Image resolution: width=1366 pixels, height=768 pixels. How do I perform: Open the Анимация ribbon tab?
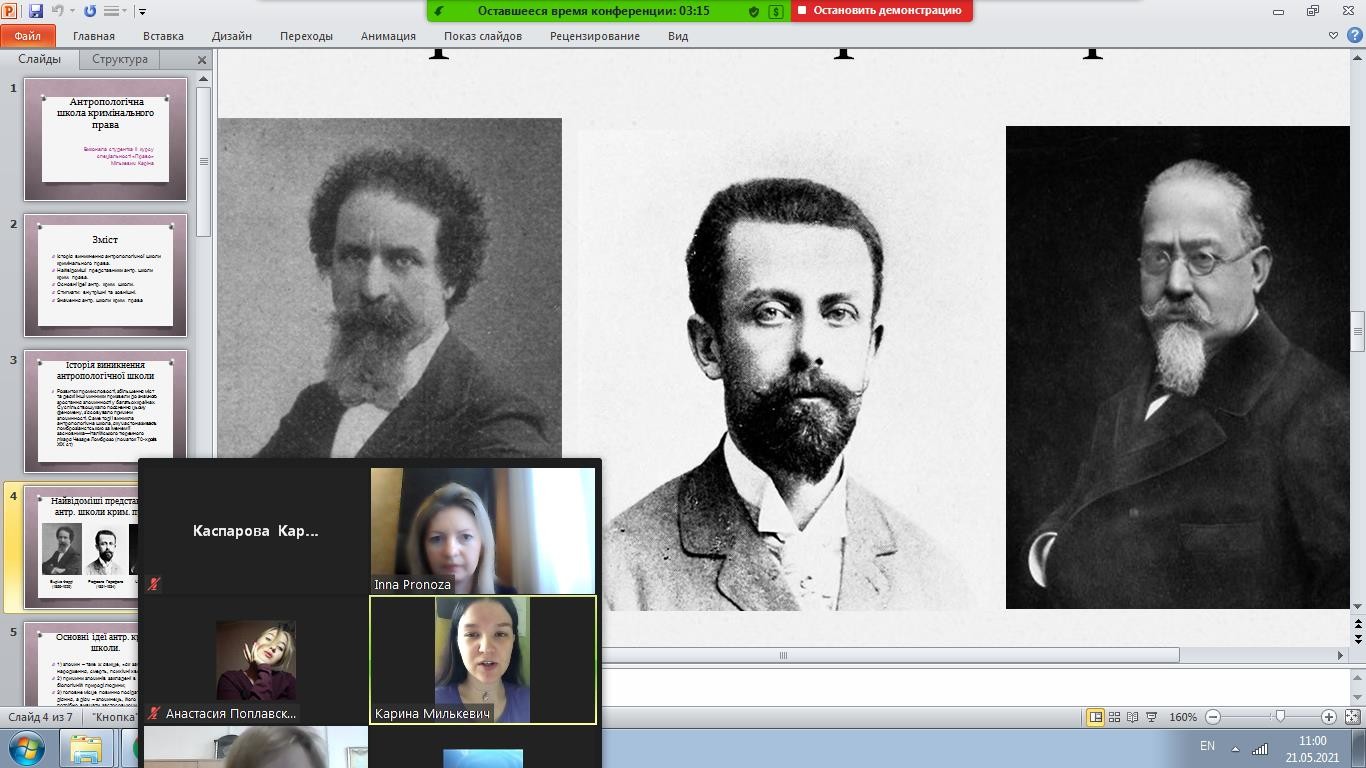[x=388, y=36]
